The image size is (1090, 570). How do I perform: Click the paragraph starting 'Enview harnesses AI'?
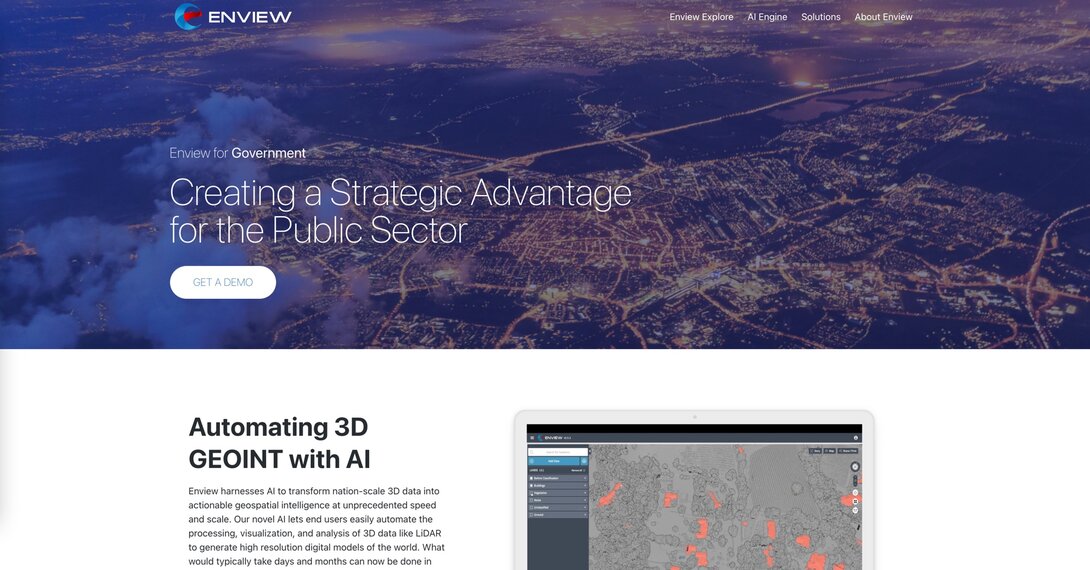pos(316,526)
